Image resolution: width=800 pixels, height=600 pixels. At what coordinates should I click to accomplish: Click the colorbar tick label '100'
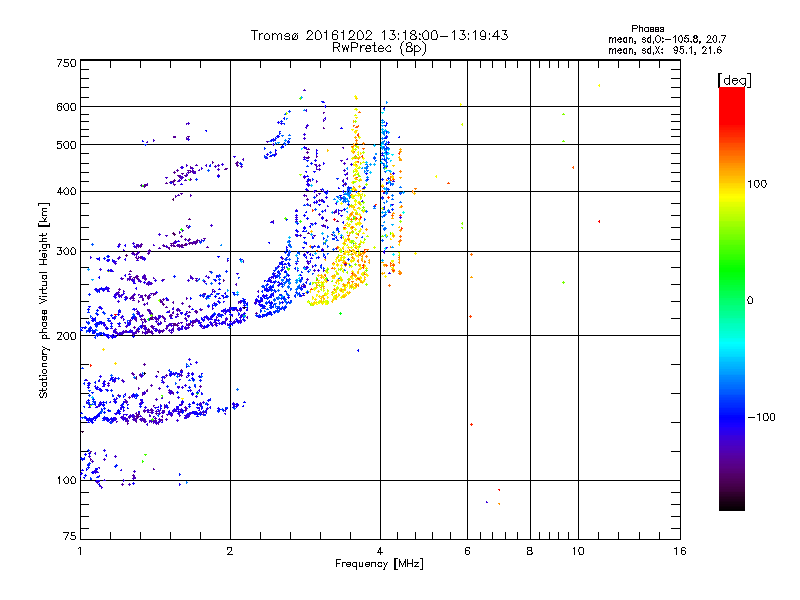click(757, 184)
